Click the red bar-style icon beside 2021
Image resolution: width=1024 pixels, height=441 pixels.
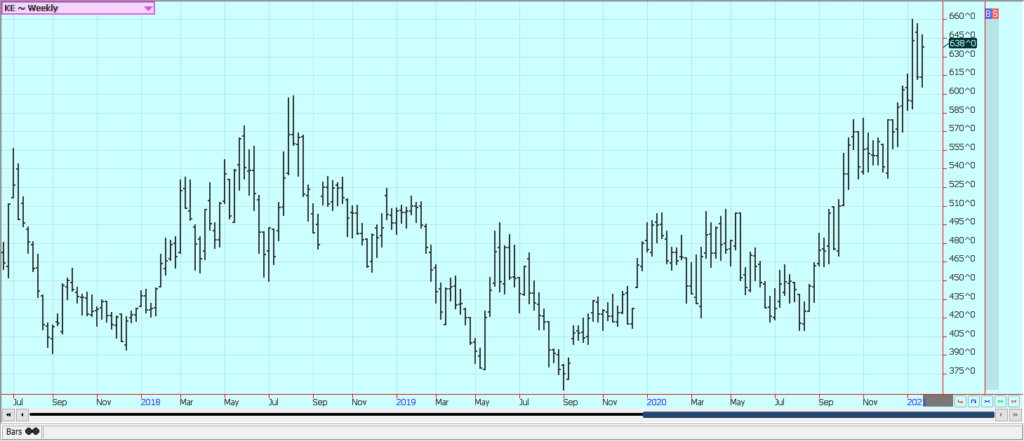(x=961, y=401)
